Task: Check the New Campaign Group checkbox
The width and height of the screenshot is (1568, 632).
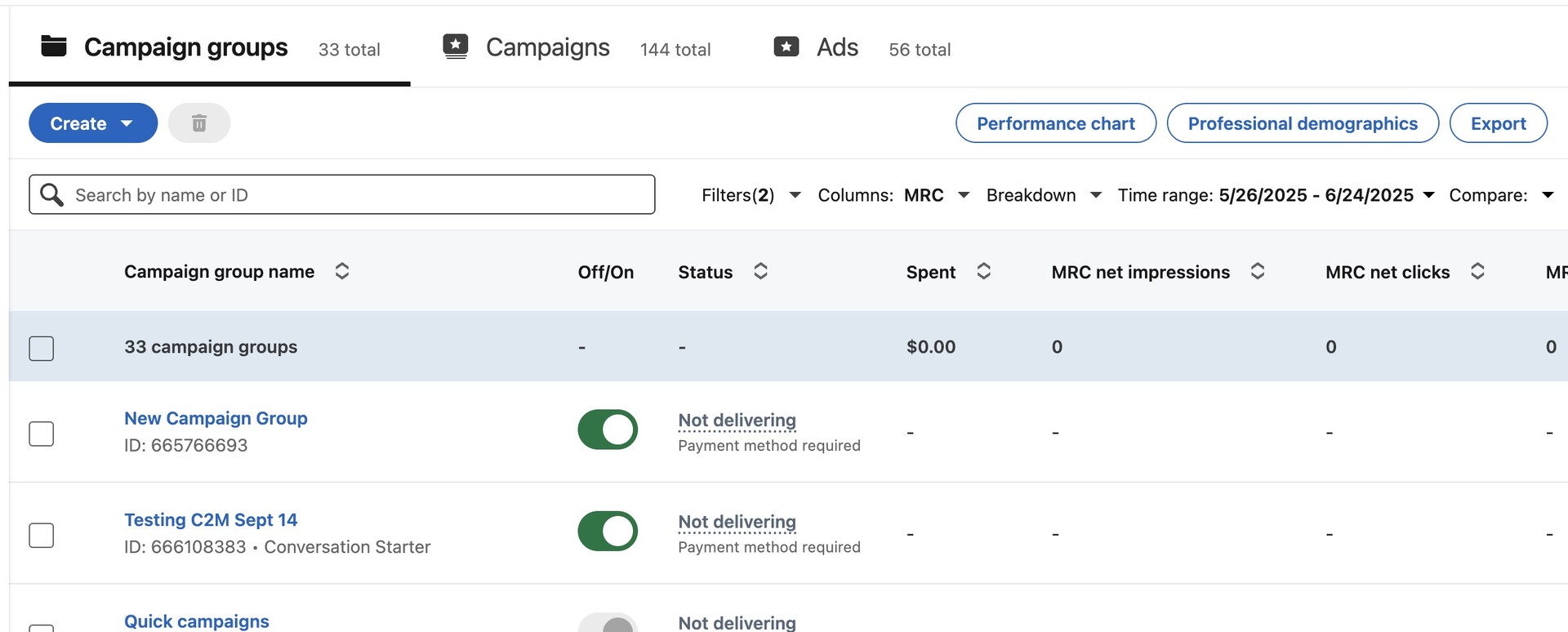Action: click(42, 434)
